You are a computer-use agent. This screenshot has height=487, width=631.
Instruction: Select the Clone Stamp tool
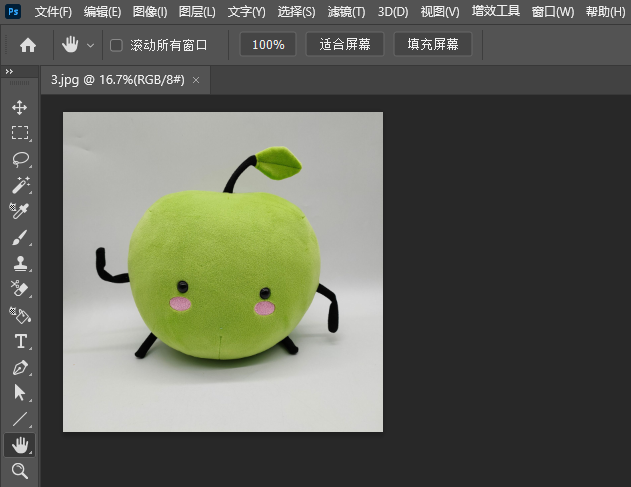pyautogui.click(x=20, y=263)
